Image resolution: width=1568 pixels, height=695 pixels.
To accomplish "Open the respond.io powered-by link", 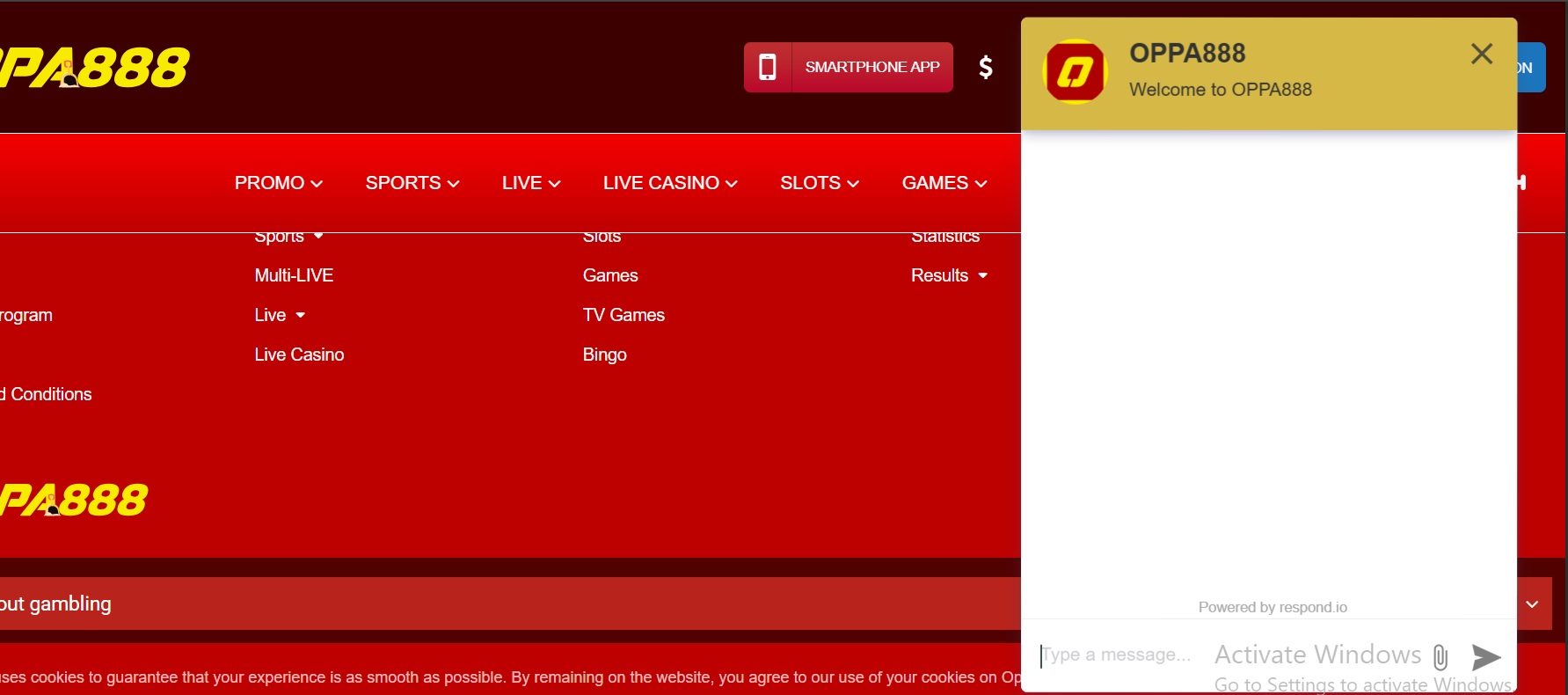I will [1273, 607].
